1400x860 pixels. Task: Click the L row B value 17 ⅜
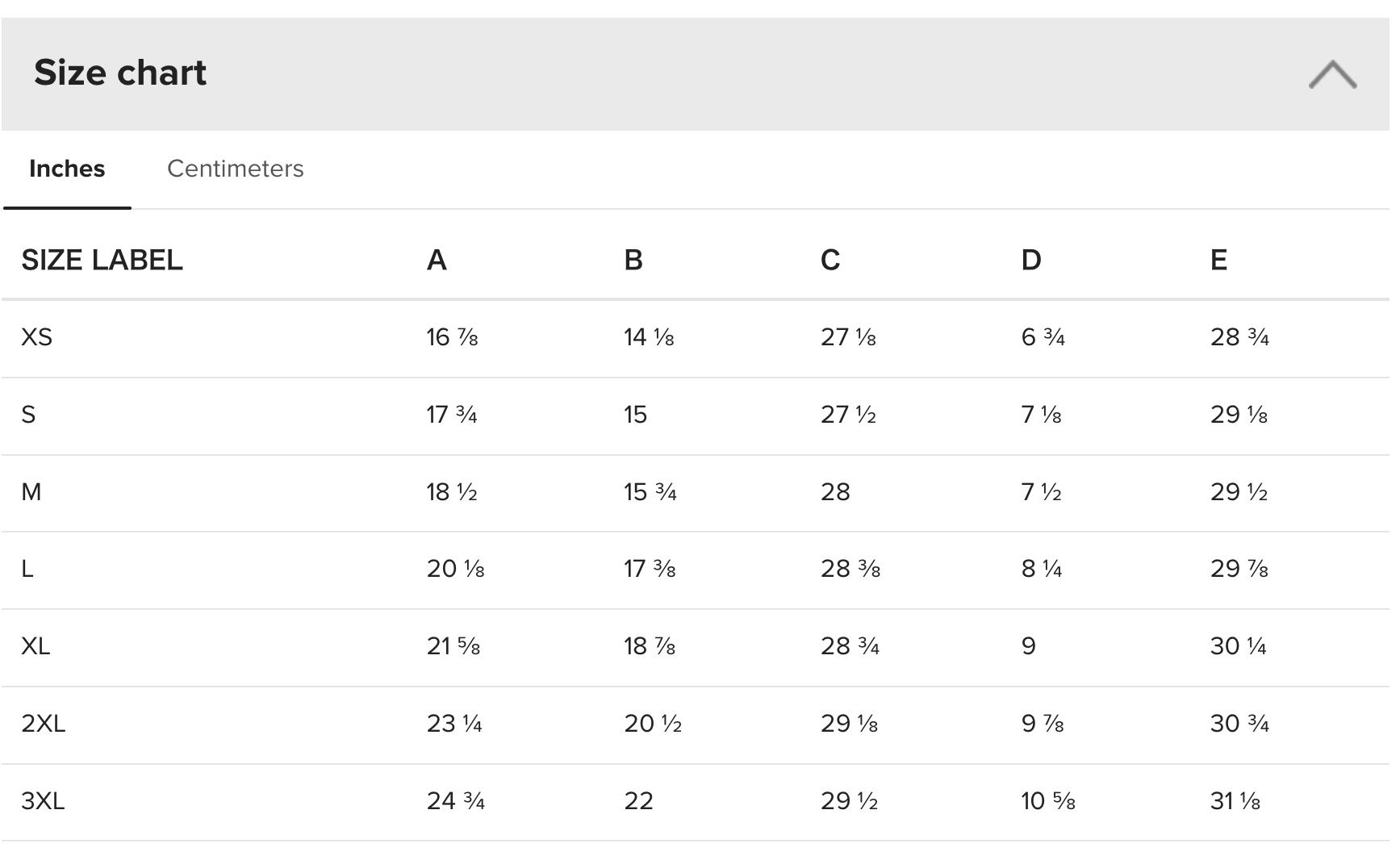point(650,569)
